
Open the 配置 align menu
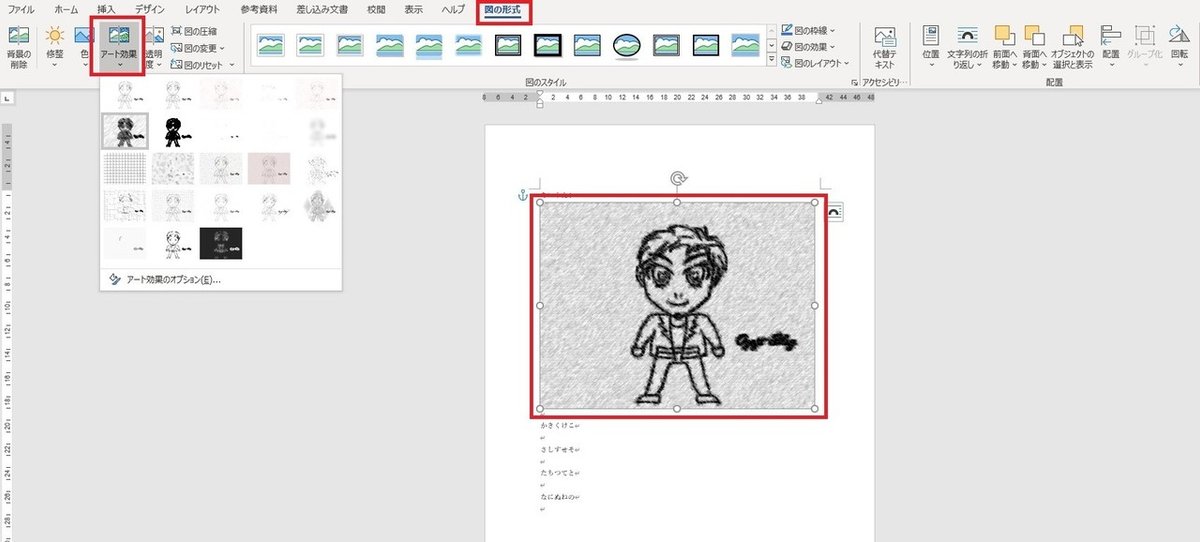coord(1111,46)
